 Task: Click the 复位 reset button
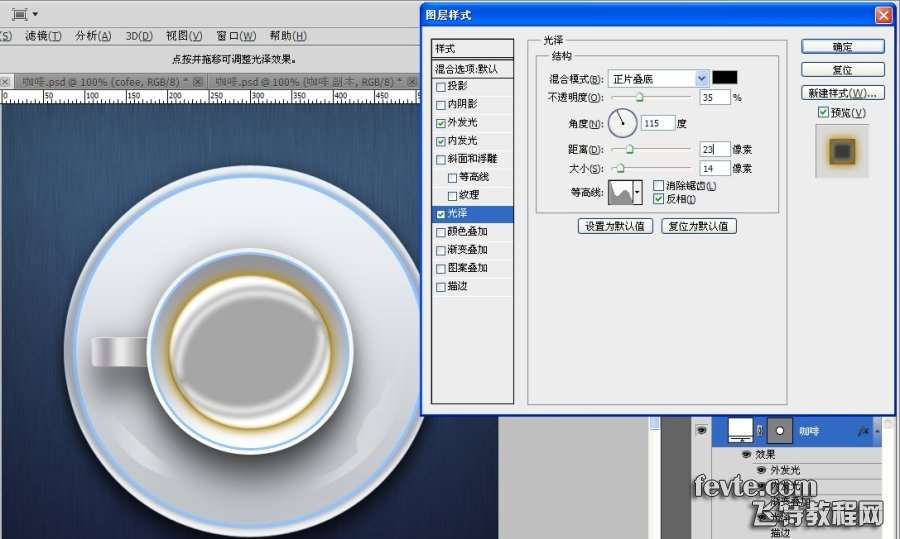point(843,69)
